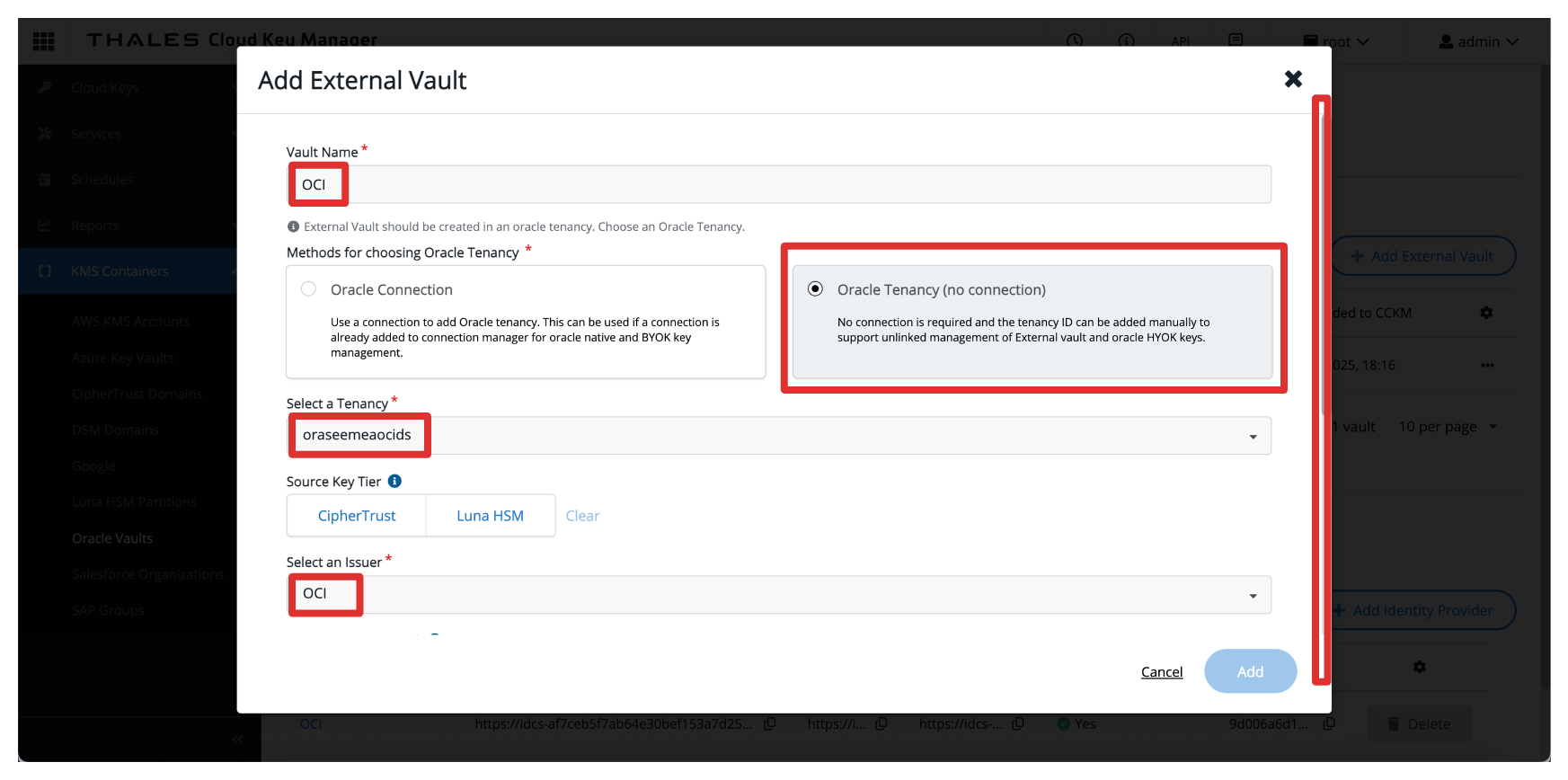Collapse the sidebar with double chevron

point(237,740)
